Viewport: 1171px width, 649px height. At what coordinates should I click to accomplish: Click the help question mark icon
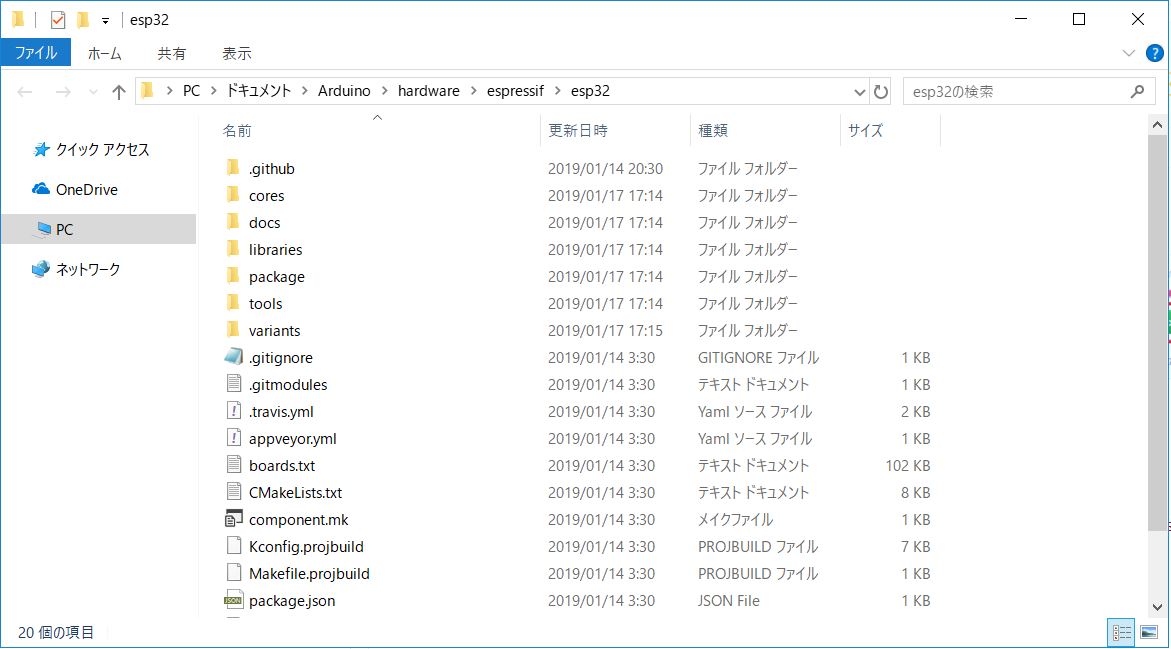pos(1155,53)
